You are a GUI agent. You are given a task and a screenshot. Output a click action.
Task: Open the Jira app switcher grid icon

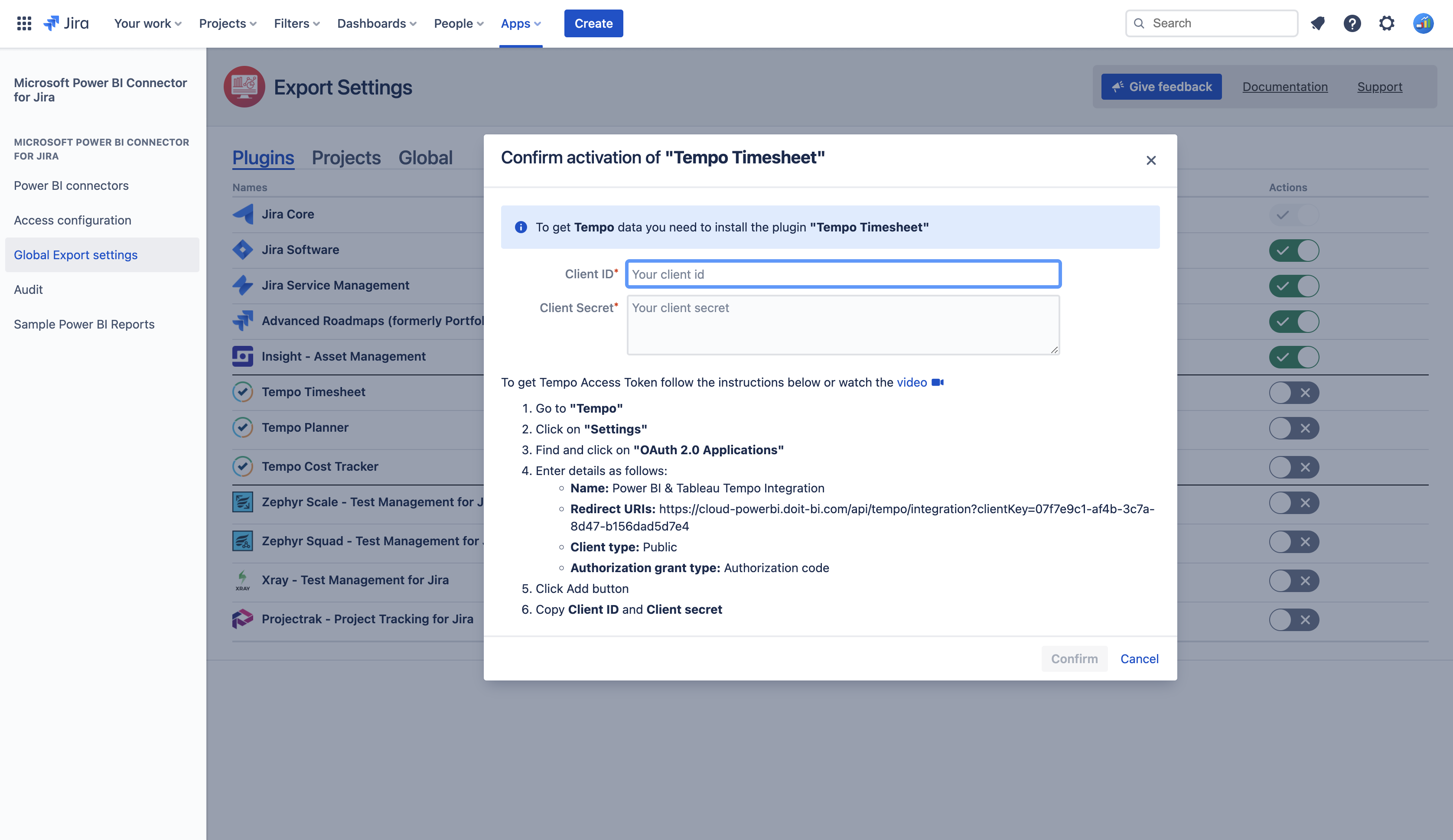(x=24, y=24)
